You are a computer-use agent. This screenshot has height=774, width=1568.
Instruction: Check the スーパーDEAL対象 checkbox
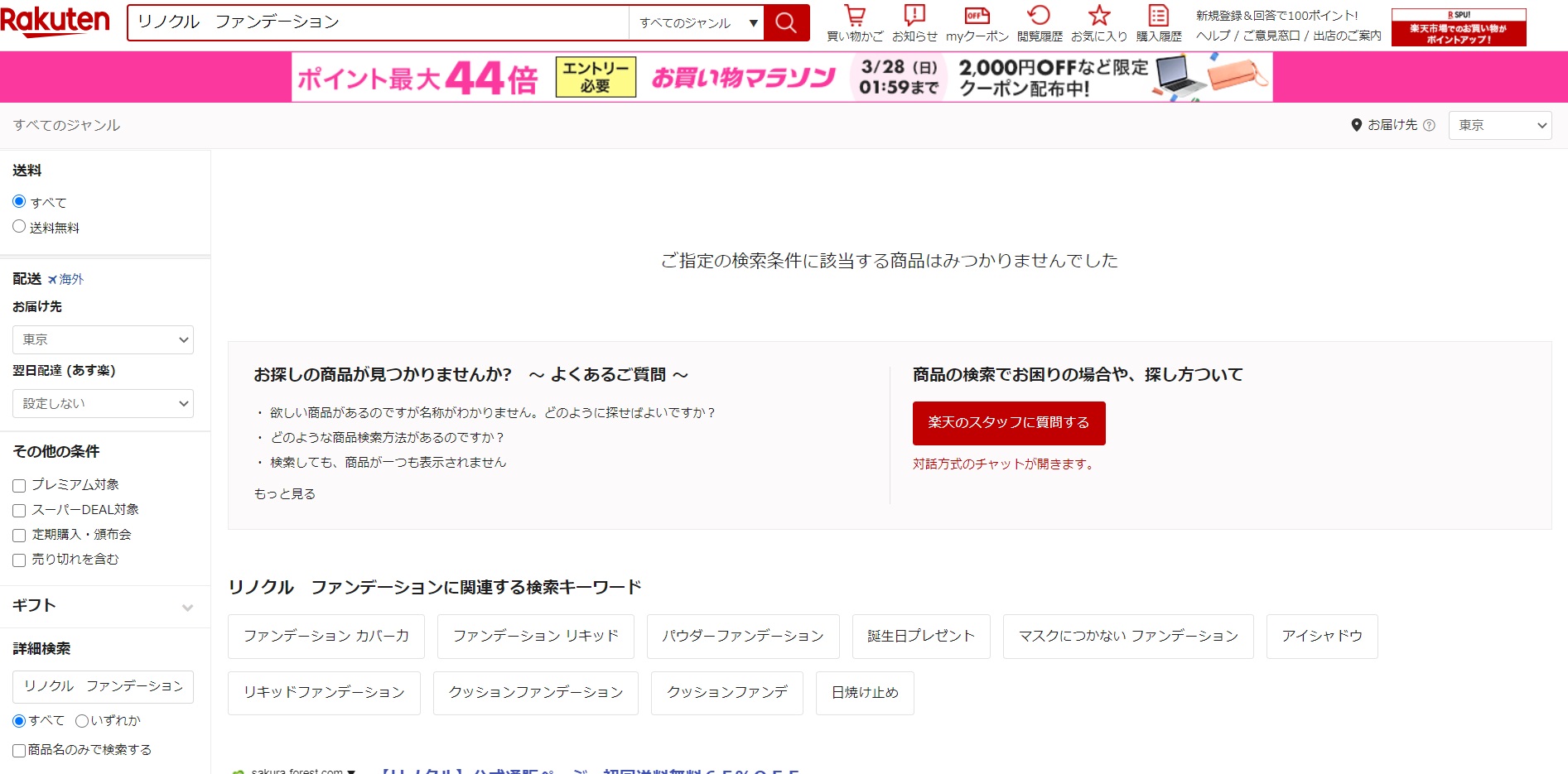tap(19, 511)
